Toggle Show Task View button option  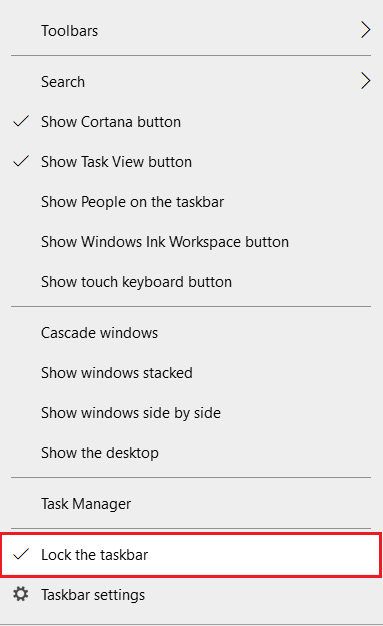point(191,162)
